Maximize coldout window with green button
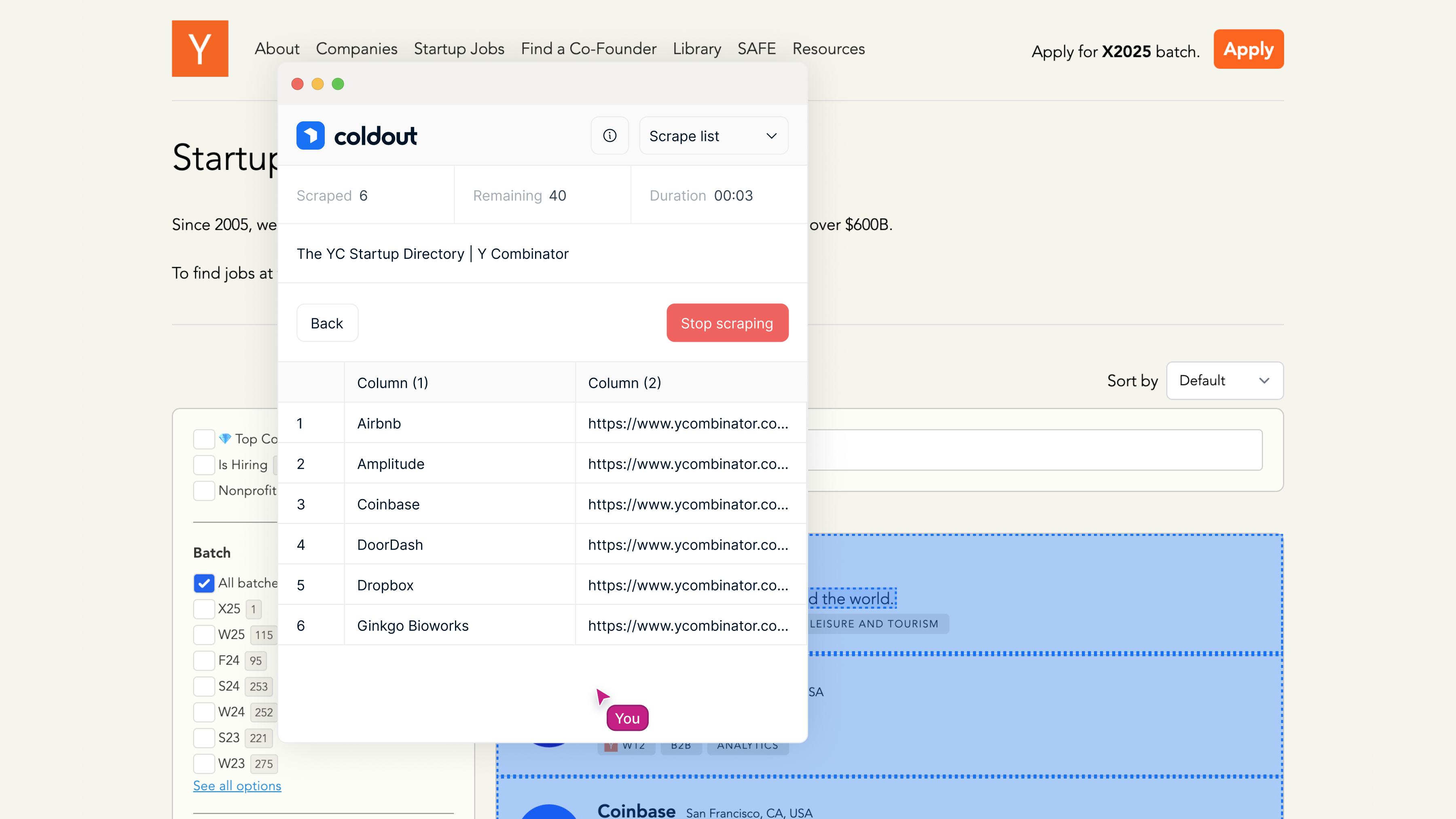The height and width of the screenshot is (819, 1456). 338,84
